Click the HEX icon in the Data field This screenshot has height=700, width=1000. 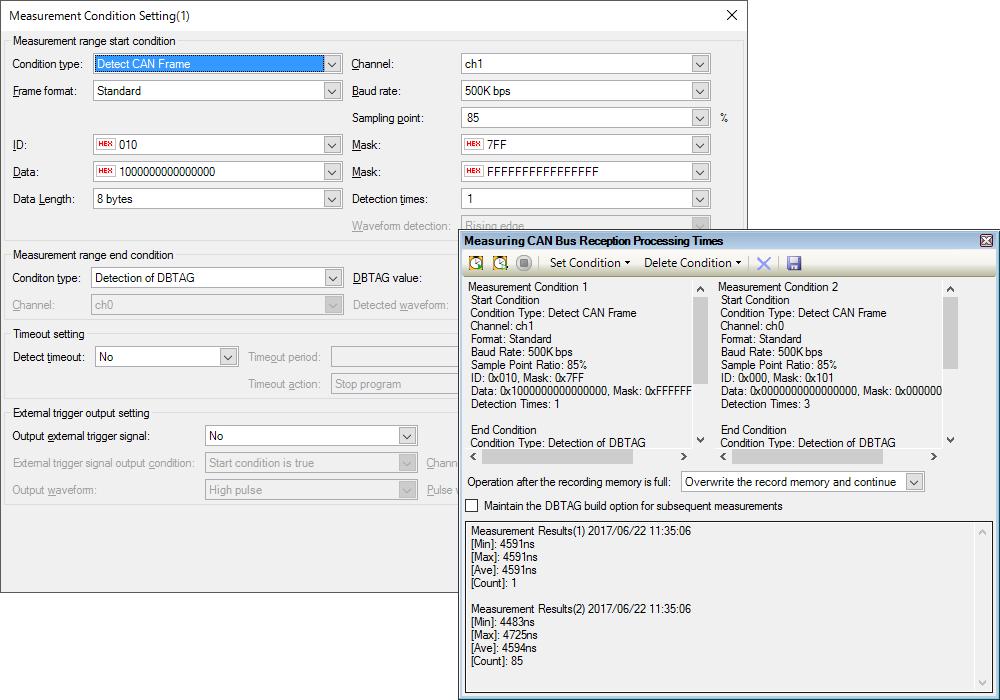click(x=106, y=171)
